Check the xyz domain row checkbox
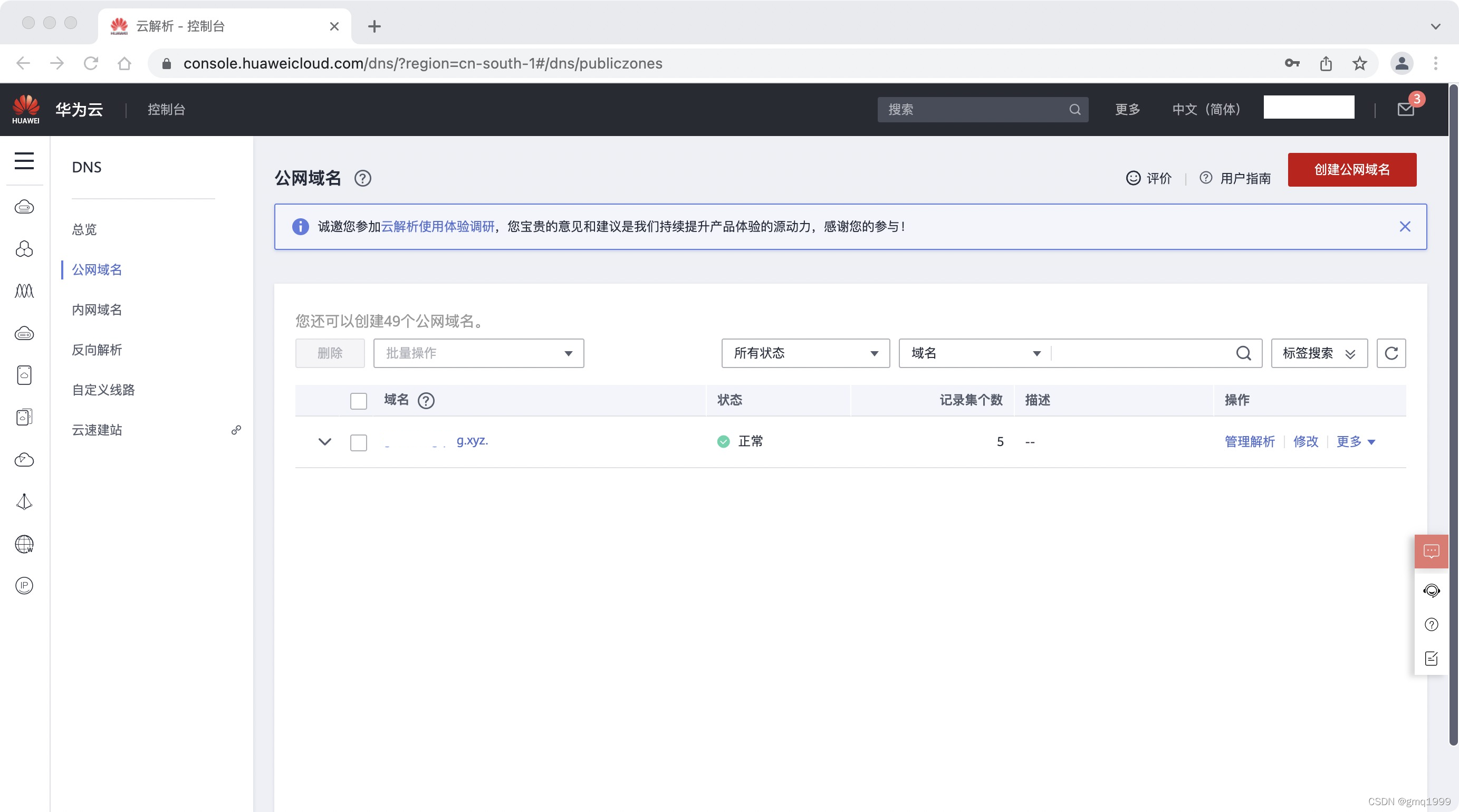The height and width of the screenshot is (812, 1459). (359, 442)
